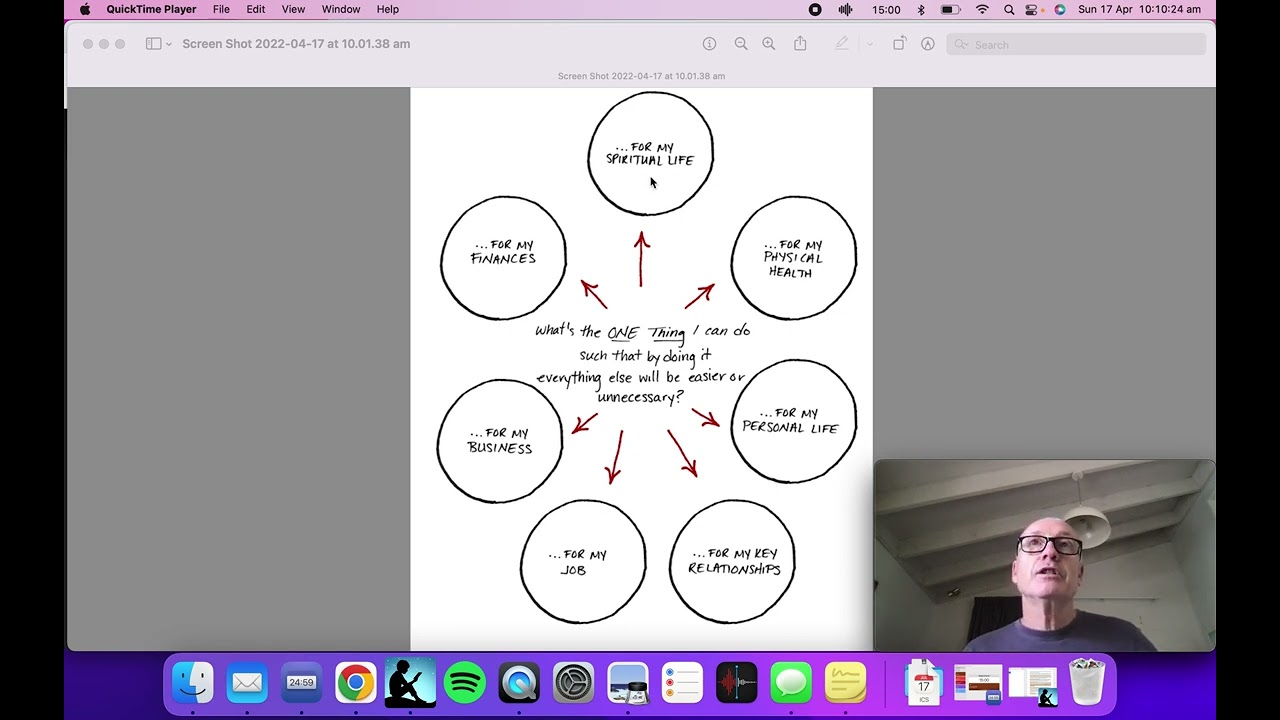Toggle the Markup toolbar icon
Screen dimensions: 1280x720
tap(928, 44)
